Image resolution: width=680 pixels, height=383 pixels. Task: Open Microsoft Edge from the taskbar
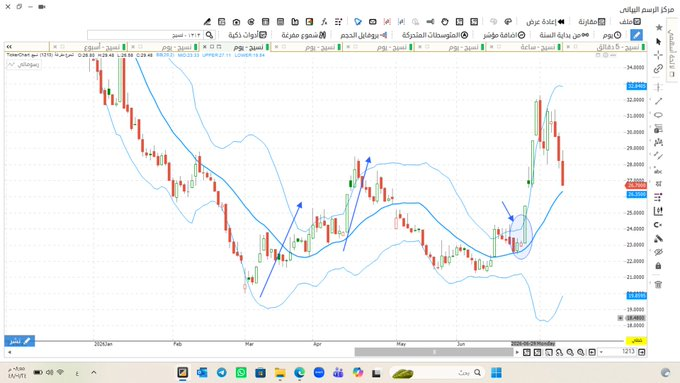point(299,373)
